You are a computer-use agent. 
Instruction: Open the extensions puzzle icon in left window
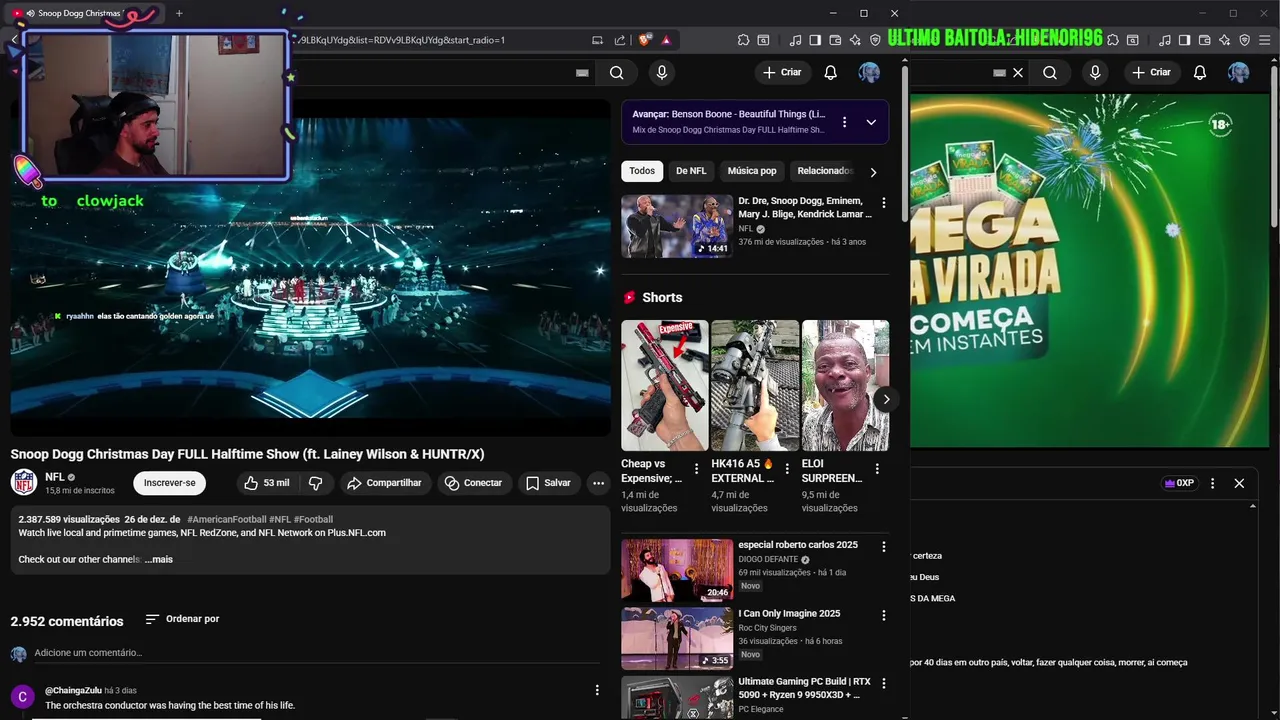743,40
